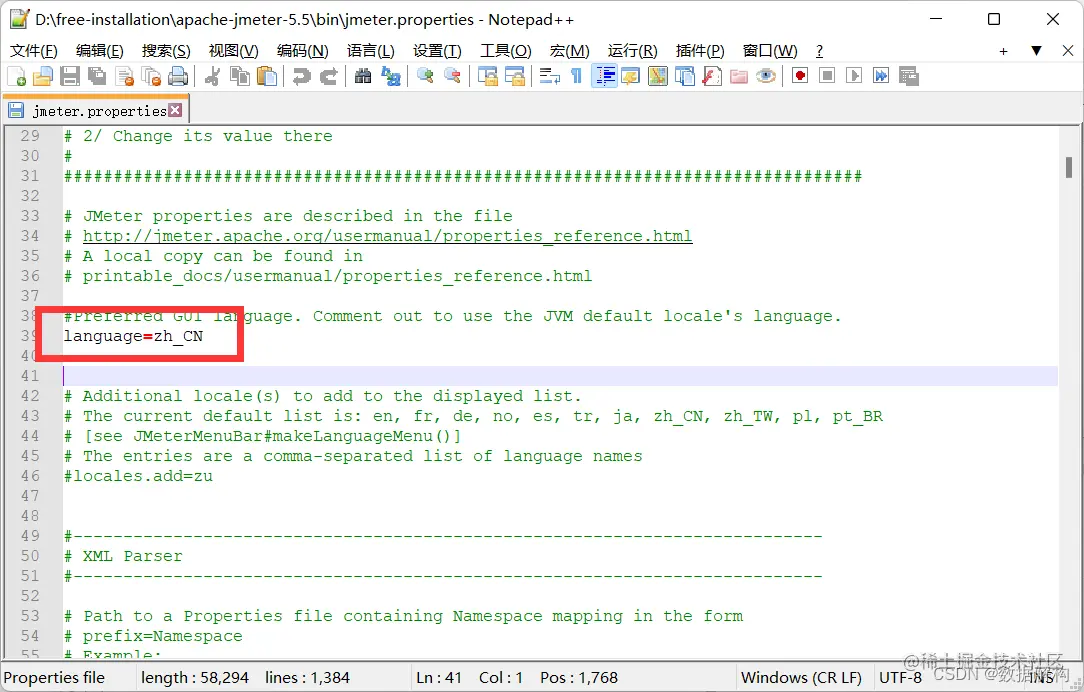This screenshot has width=1084, height=692.
Task: Open the 文件(F) menu
Action: 33,51
